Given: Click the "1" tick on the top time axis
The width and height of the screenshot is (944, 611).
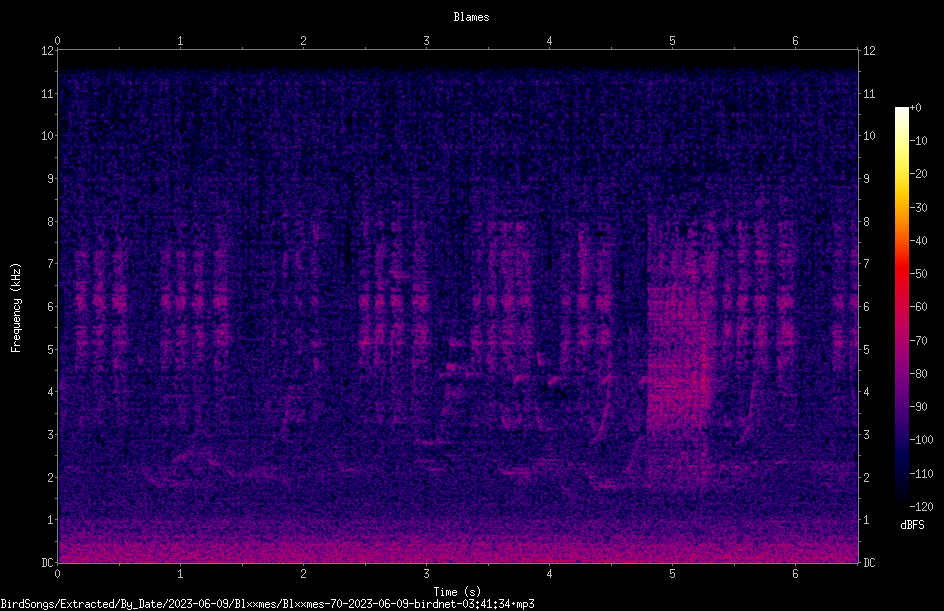Looking at the screenshot, I should click(180, 41).
